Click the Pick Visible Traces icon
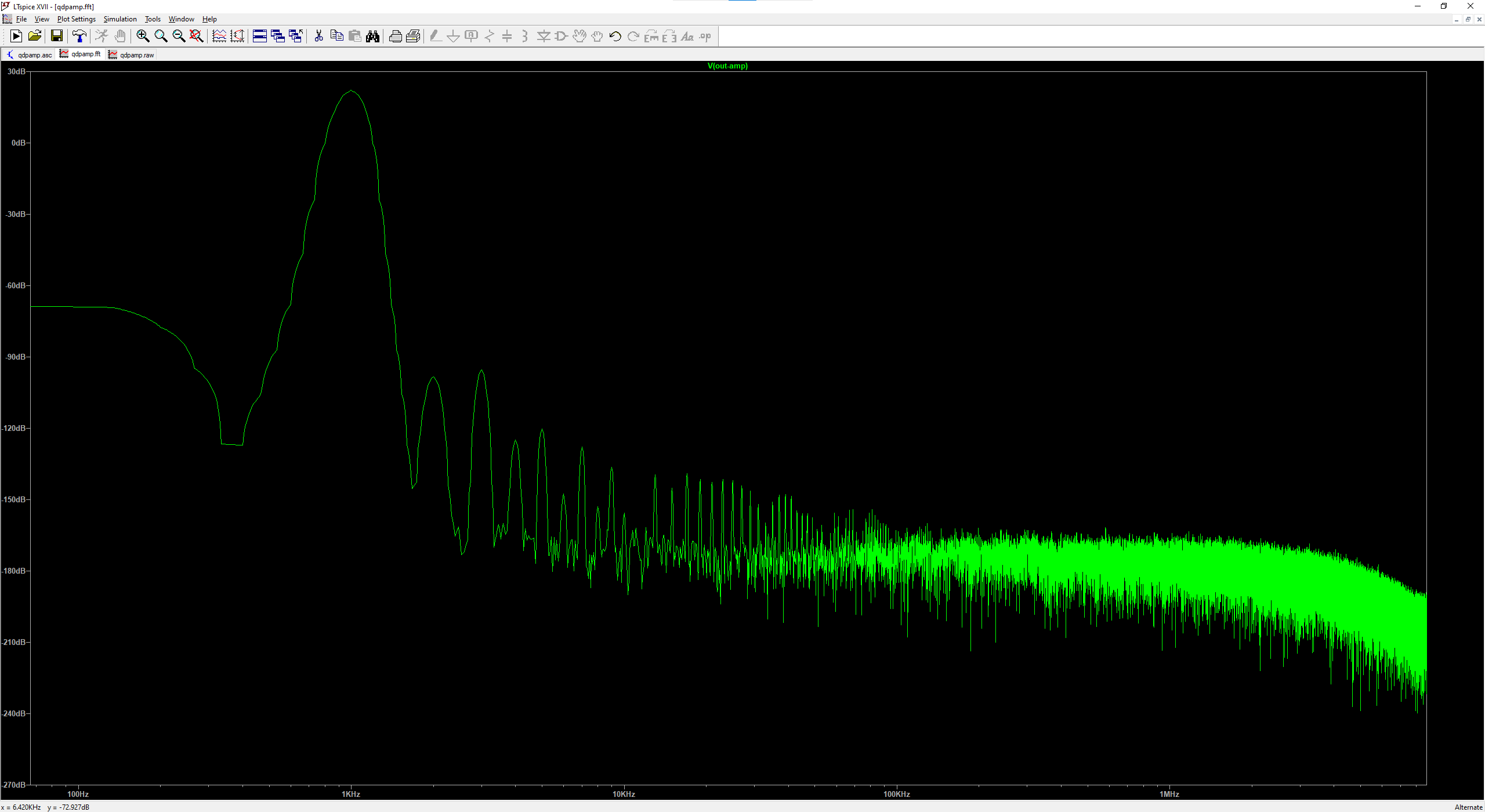This screenshot has width=1485, height=812. (219, 37)
